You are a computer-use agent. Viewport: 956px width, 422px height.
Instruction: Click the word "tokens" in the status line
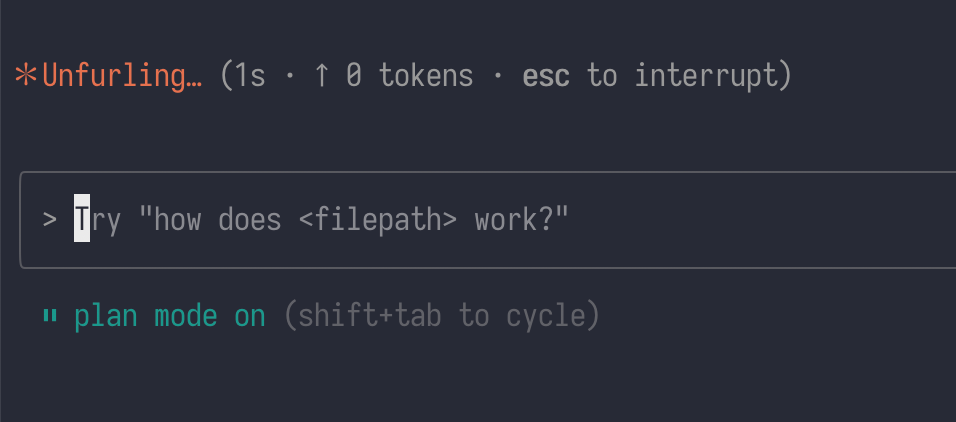[425, 77]
